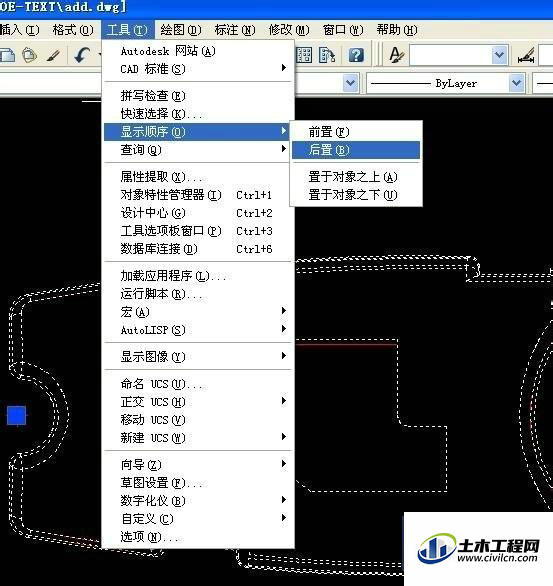This screenshot has height=586, width=553.
Task: Open 对象特性管理器 Ctrl+1
Action: 197,195
